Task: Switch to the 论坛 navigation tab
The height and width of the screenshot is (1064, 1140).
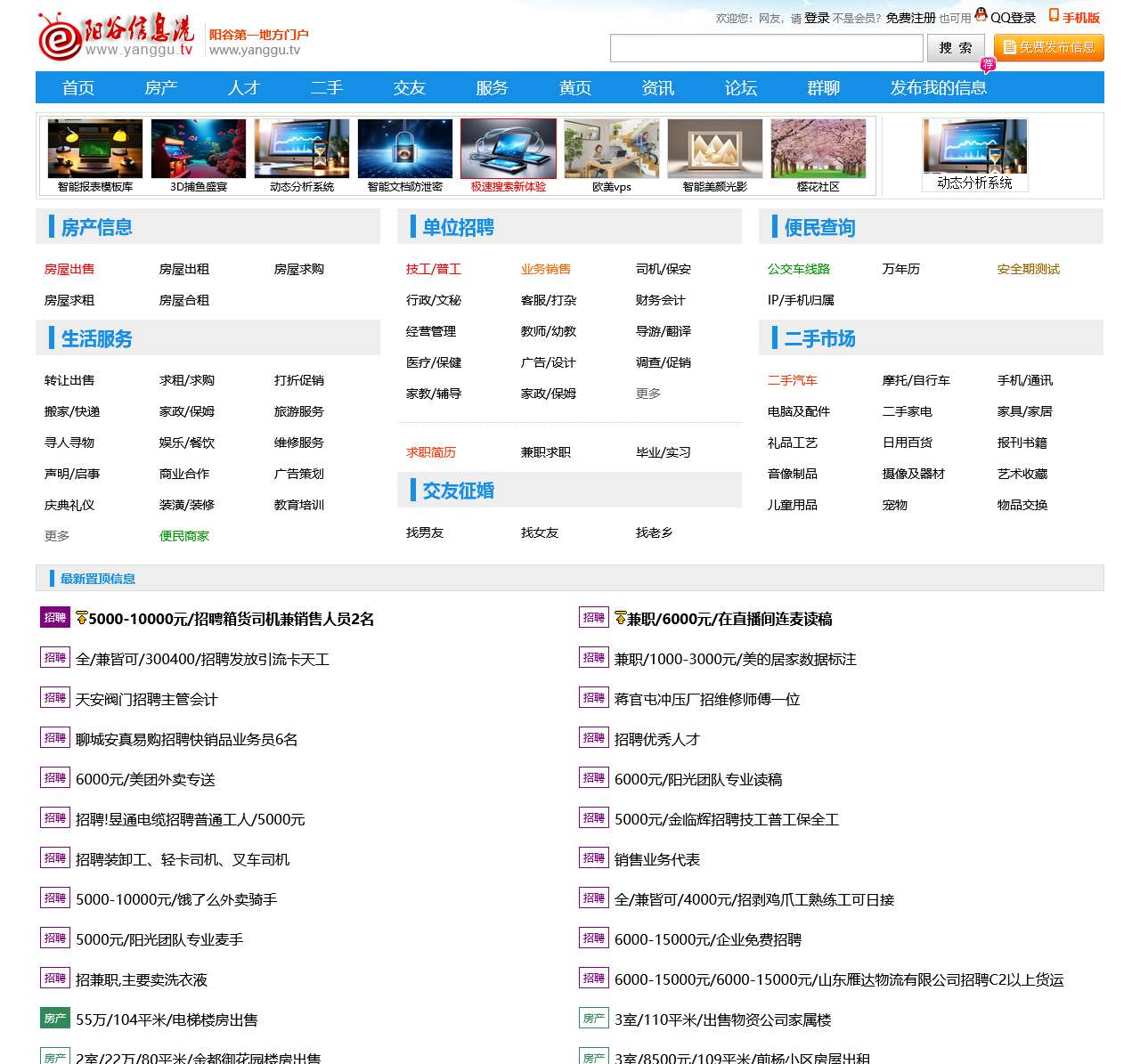Action: [x=740, y=87]
